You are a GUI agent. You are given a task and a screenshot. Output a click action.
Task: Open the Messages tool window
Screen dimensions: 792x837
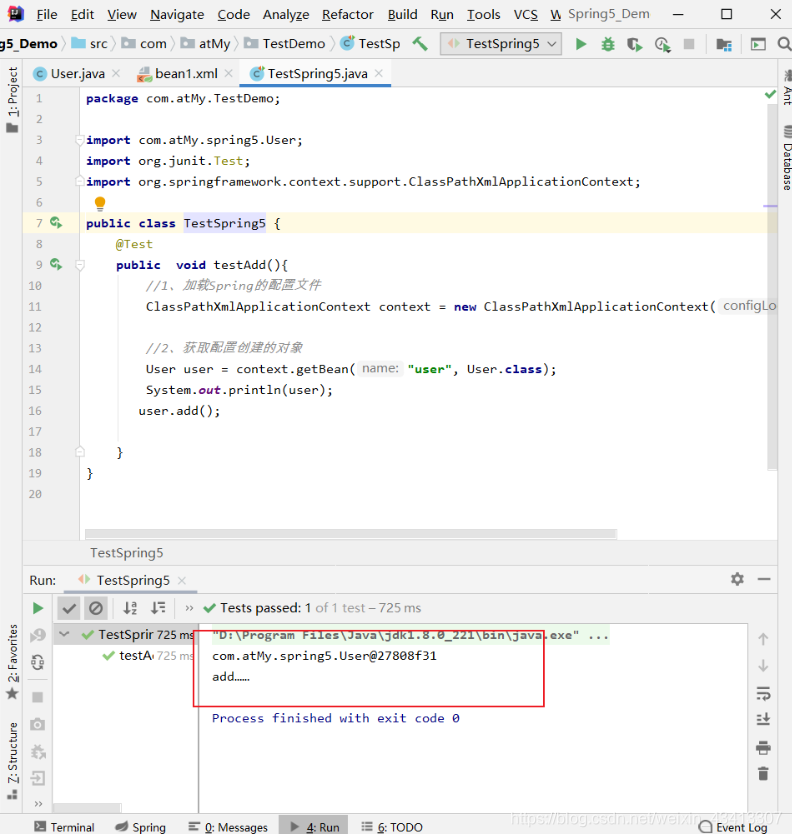pos(228,827)
